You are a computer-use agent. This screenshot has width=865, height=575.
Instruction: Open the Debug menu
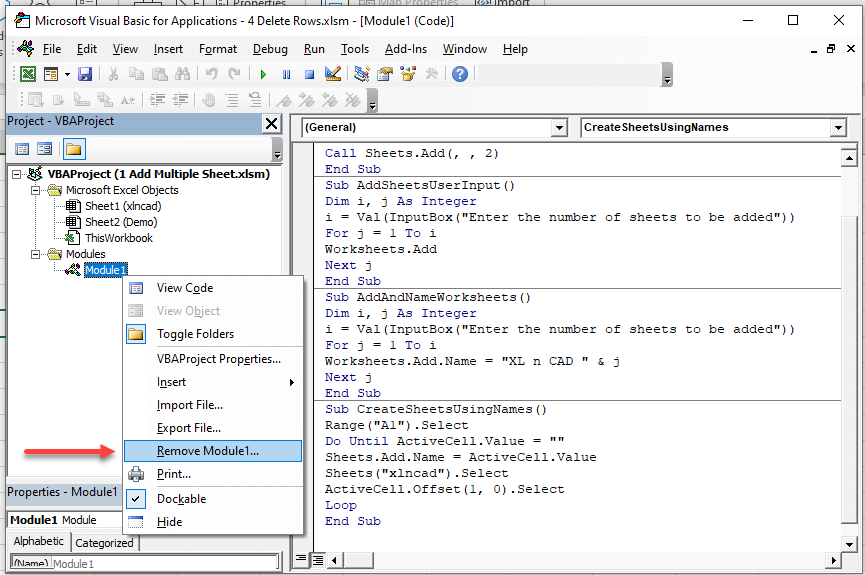tap(270, 49)
